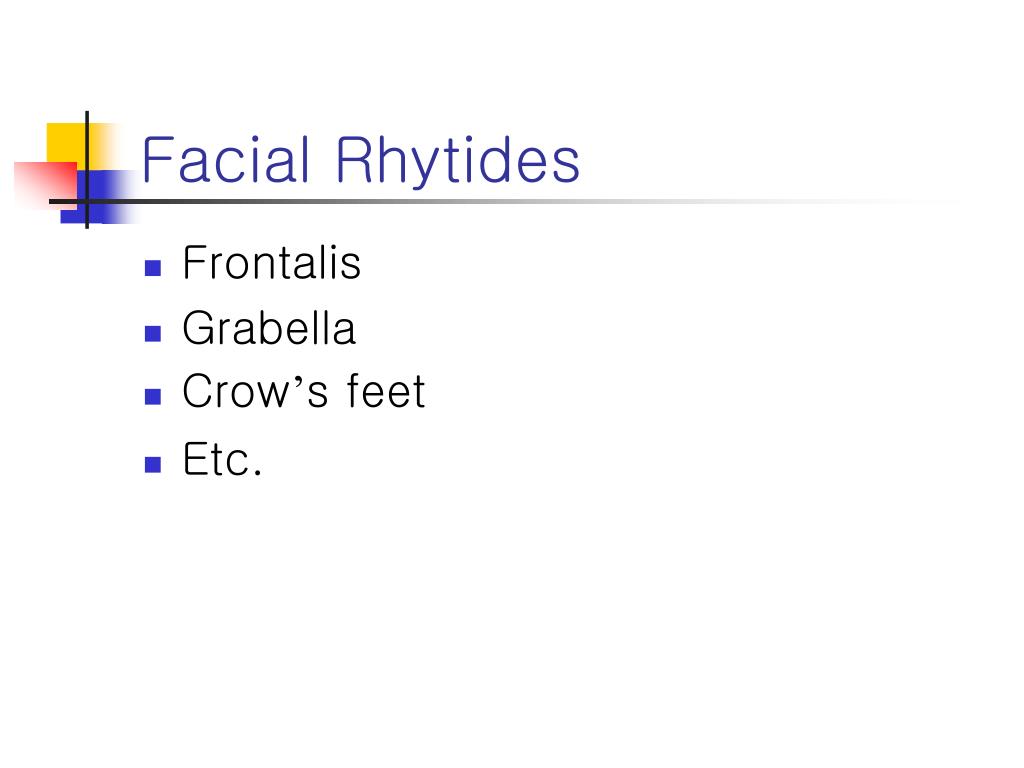Select the red gradient decorative square

(44, 185)
